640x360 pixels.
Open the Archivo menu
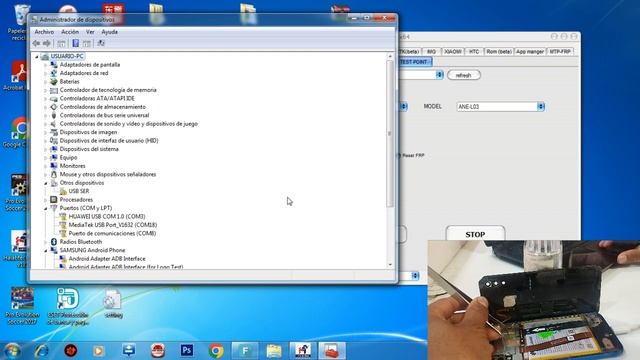(44, 32)
